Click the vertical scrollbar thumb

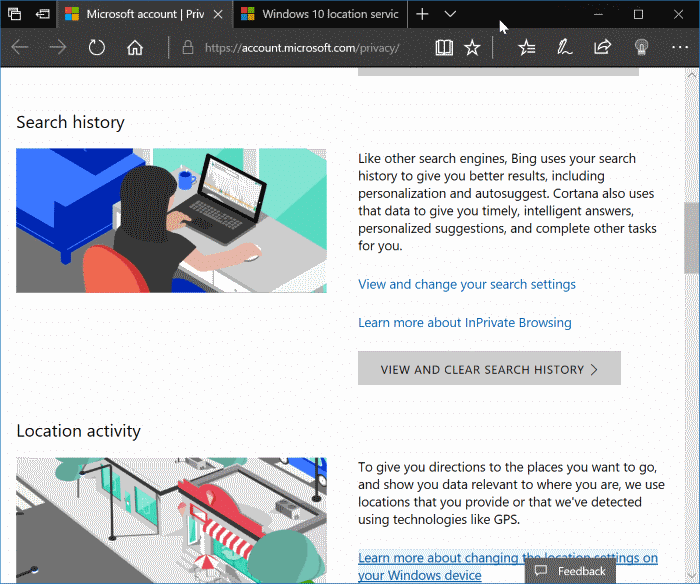(x=692, y=238)
